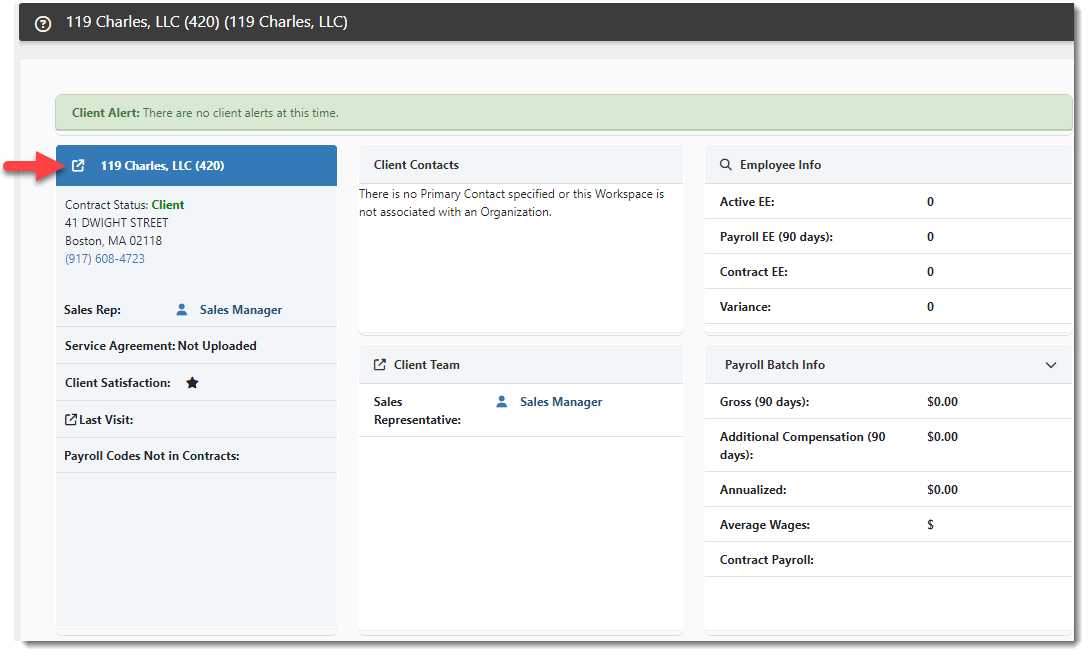Click the Sales Representative label
1089x656 pixels.
417,410
